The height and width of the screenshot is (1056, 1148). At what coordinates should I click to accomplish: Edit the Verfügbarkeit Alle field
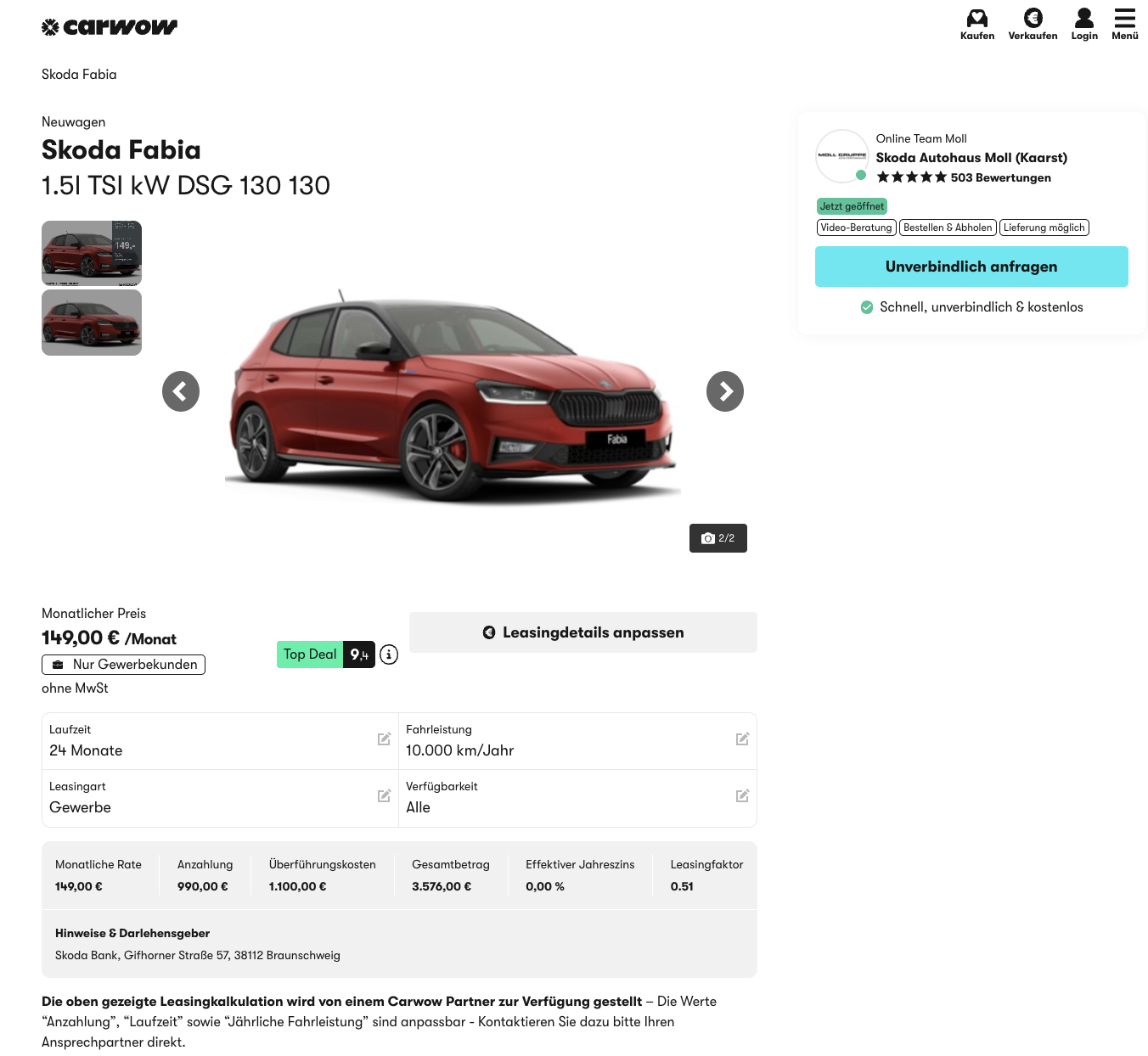pyautogui.click(x=742, y=796)
